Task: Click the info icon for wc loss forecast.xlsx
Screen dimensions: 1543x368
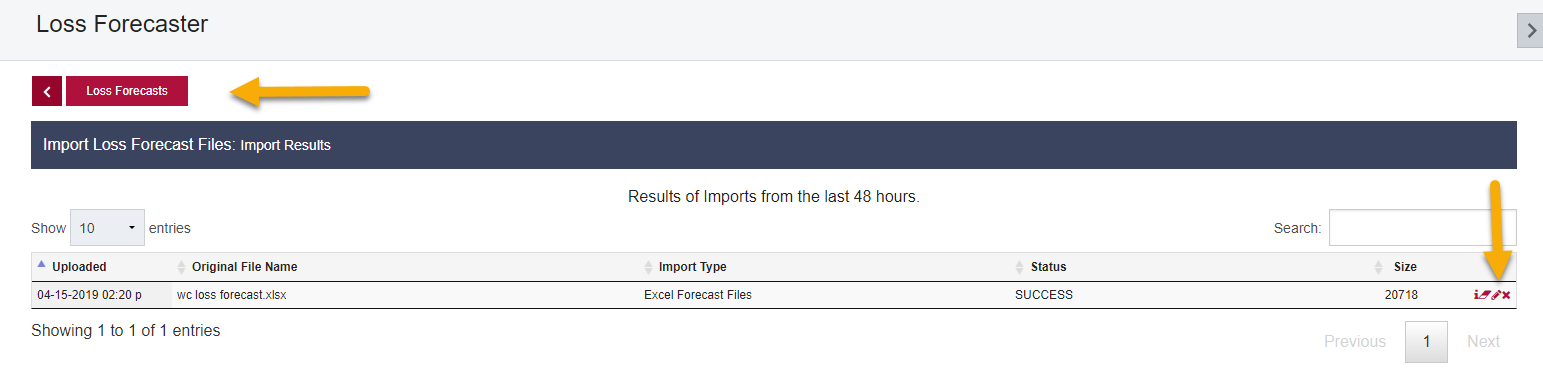Action: pos(1476,295)
